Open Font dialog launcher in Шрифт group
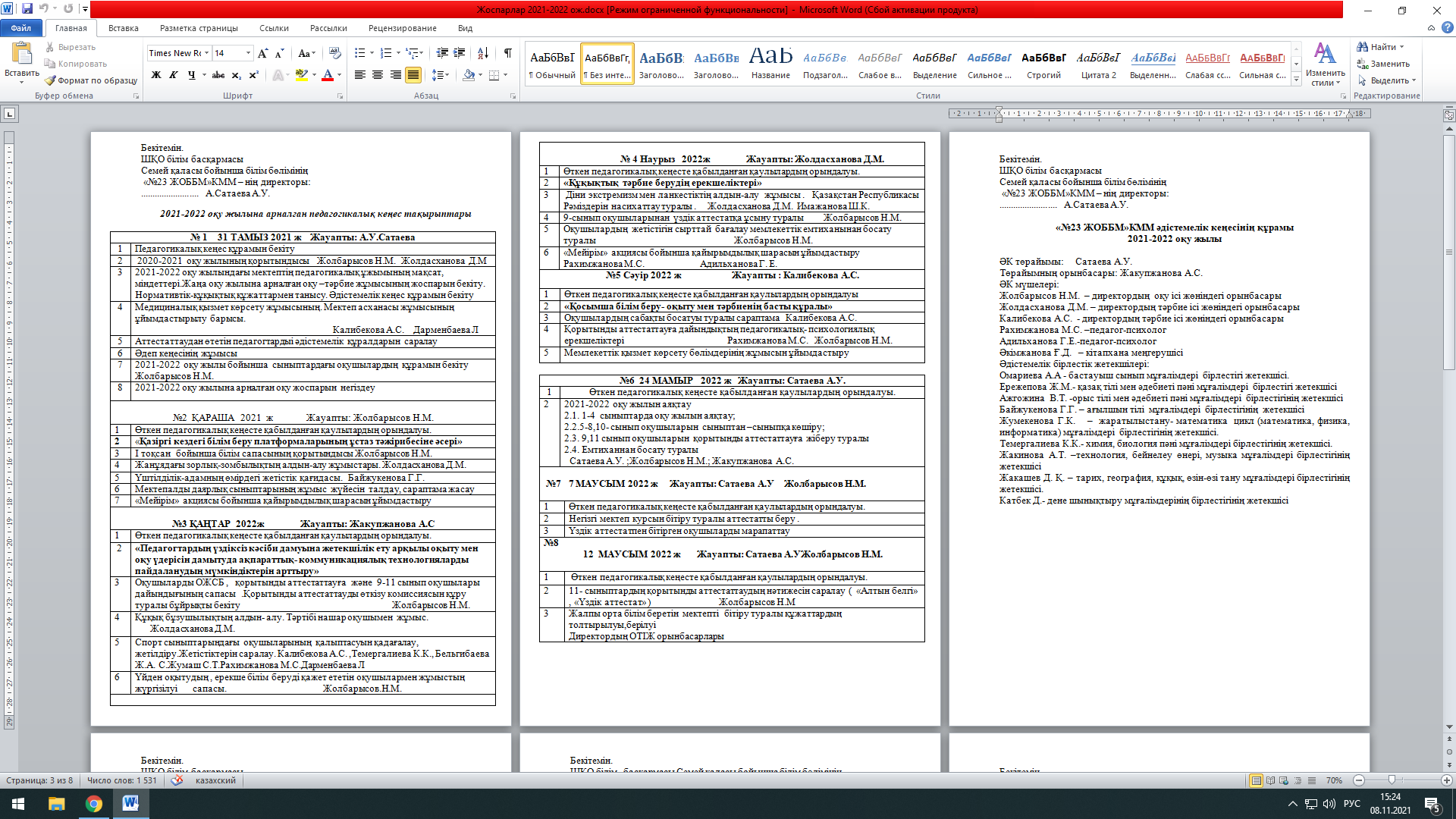This screenshot has height=819, width=1456. [x=340, y=96]
